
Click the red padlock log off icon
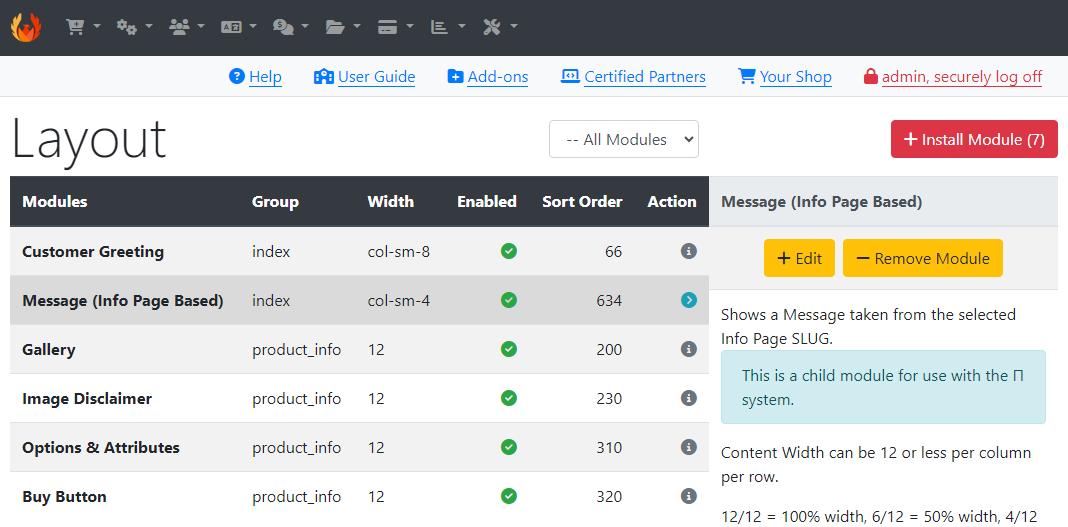click(870, 76)
